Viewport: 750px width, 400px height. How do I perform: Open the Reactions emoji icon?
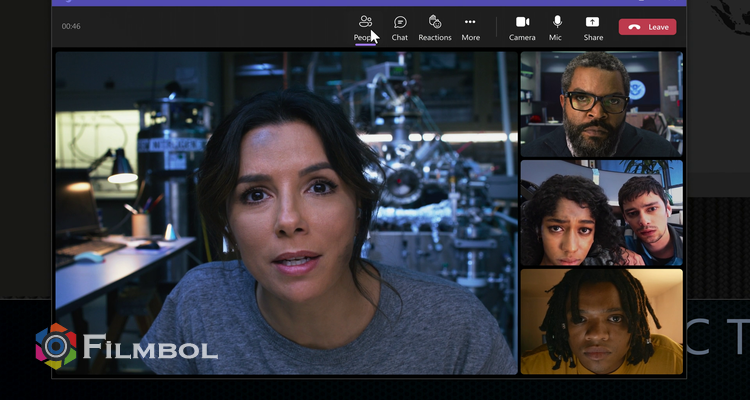pos(435,22)
